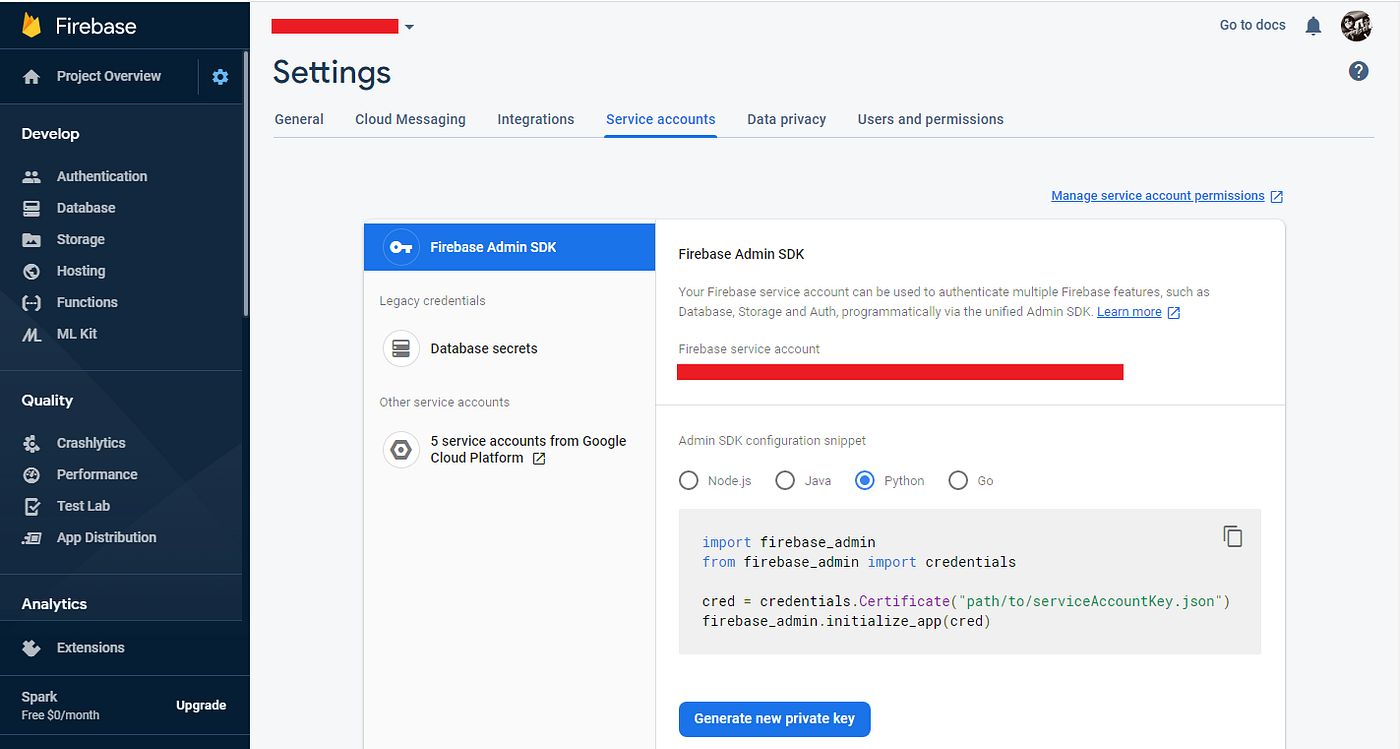
Task: Select Database secrets under Legacy credentials
Action: point(483,348)
